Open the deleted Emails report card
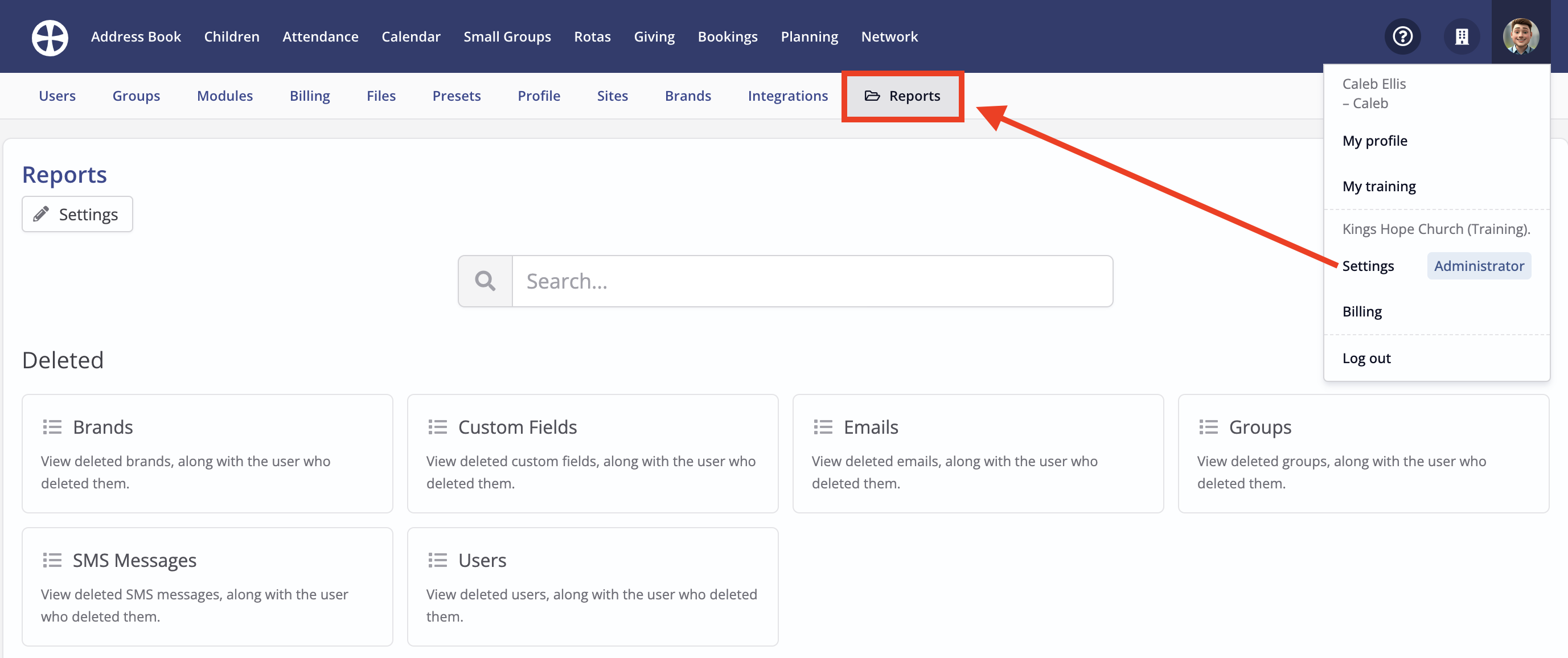 (978, 454)
